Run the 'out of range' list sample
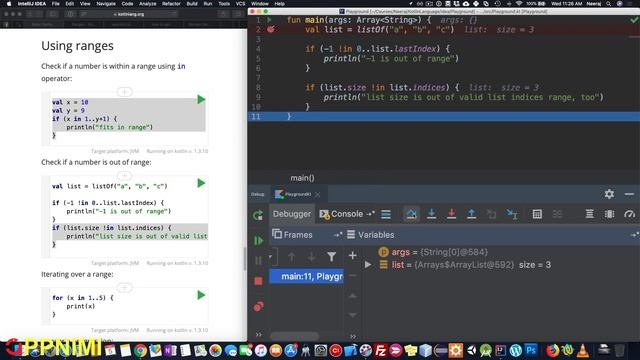Screen dimensions: 640x360 201,183
